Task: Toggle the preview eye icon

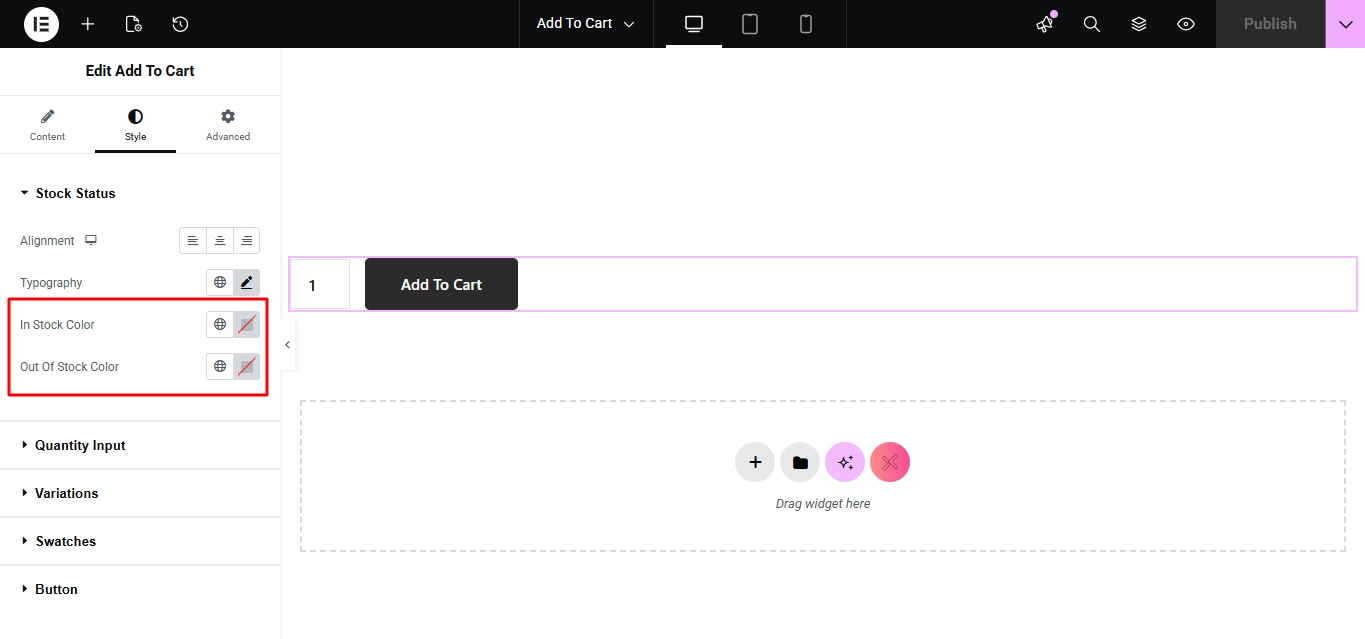Action: pos(1186,24)
